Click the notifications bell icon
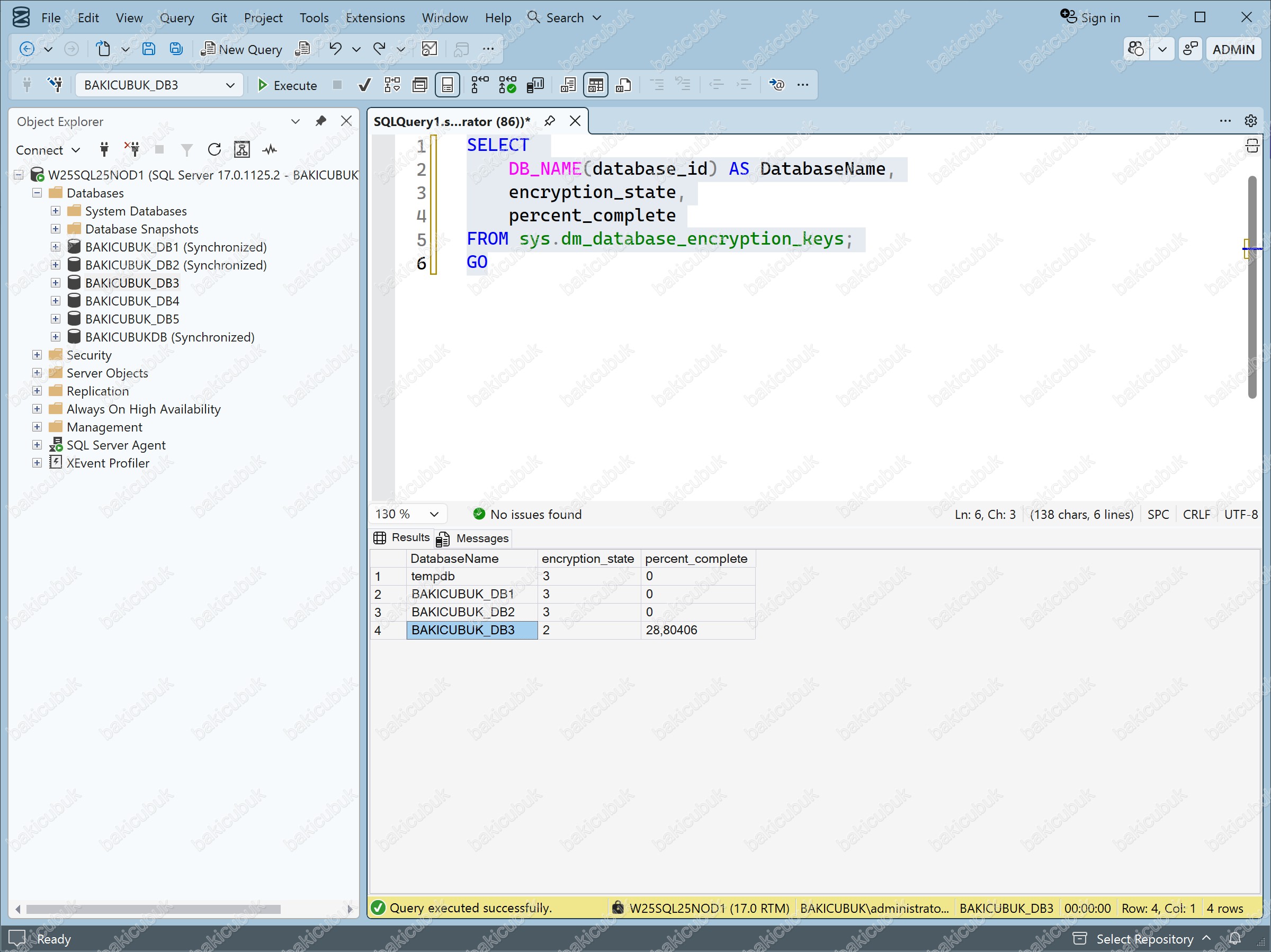 pos(1235,939)
